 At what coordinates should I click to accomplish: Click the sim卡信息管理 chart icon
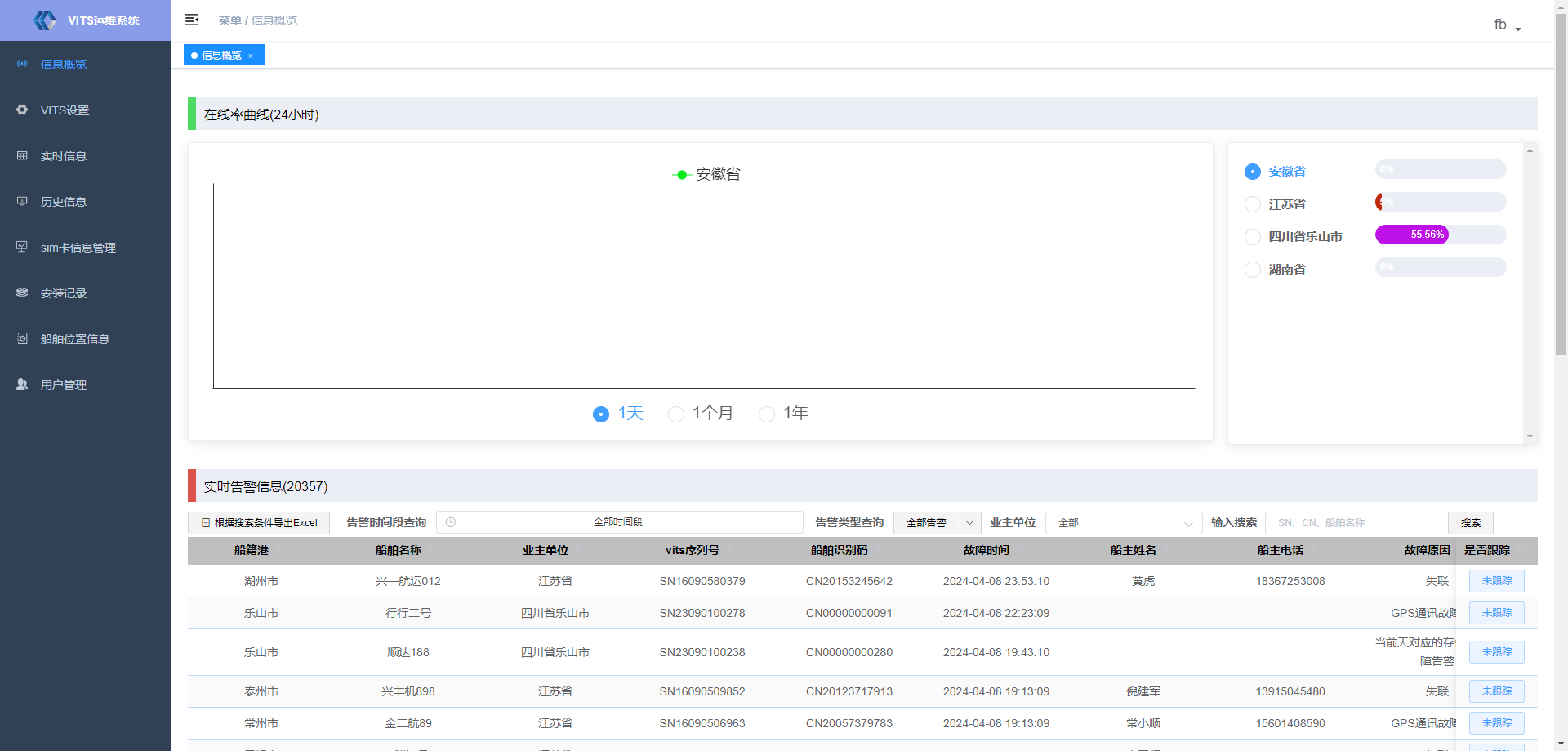point(22,247)
